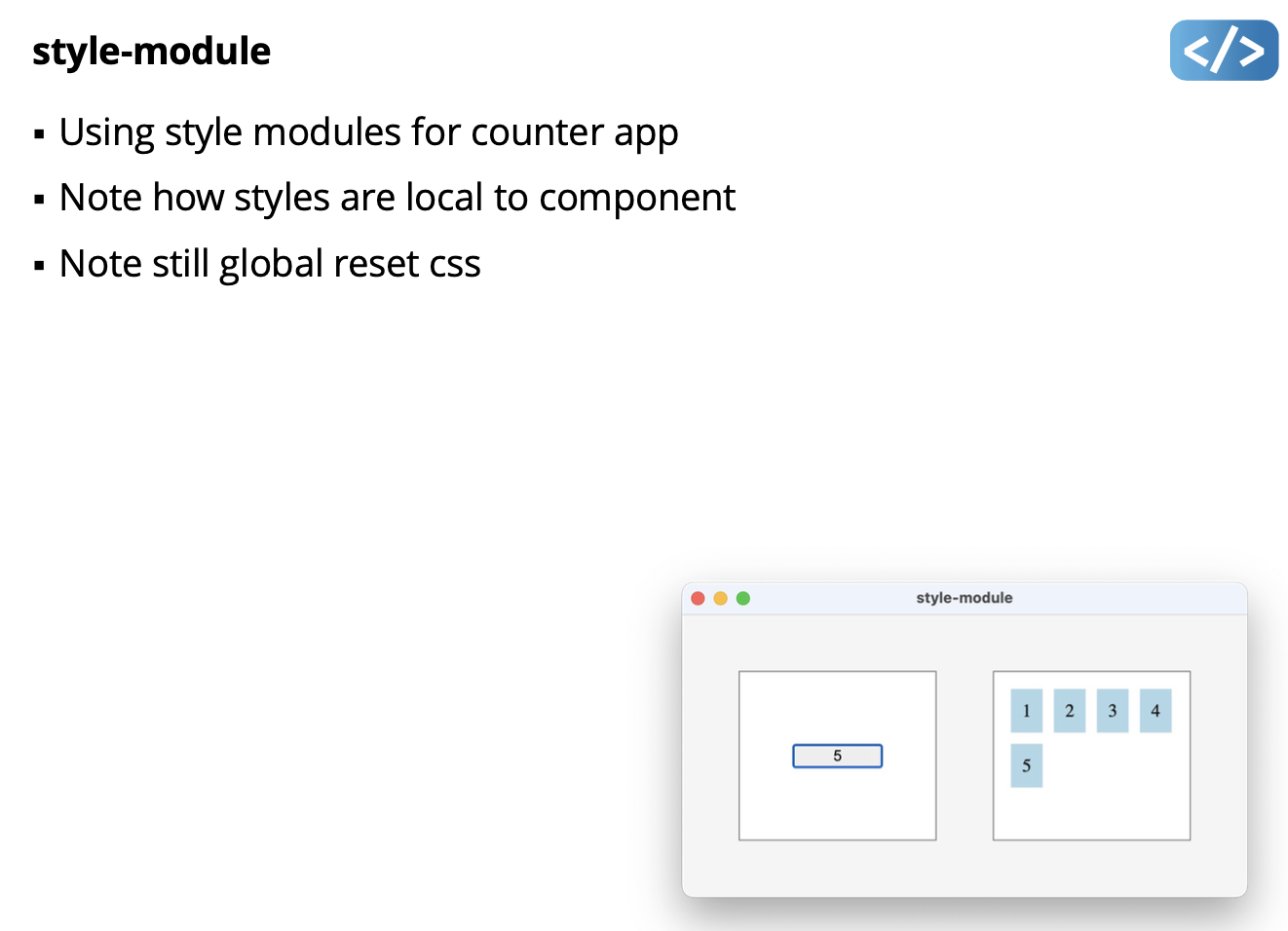Select the light-blue tile labeled 1
This screenshot has height=931, width=1288.
coord(1026,711)
